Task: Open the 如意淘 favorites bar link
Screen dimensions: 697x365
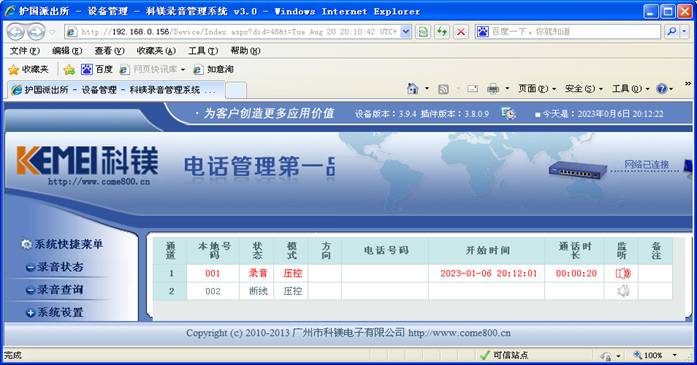Action: [213, 69]
